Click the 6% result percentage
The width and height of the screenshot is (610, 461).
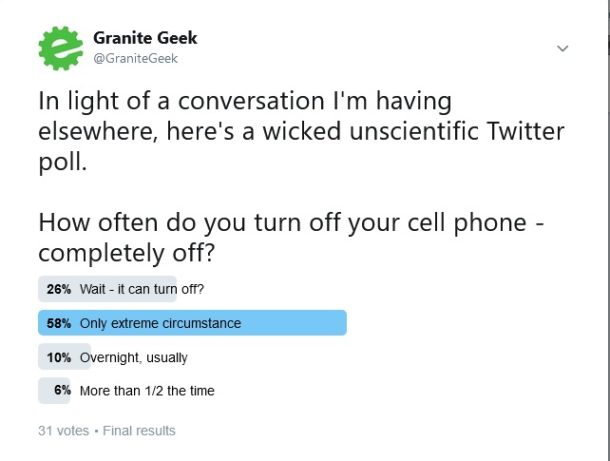click(x=62, y=391)
